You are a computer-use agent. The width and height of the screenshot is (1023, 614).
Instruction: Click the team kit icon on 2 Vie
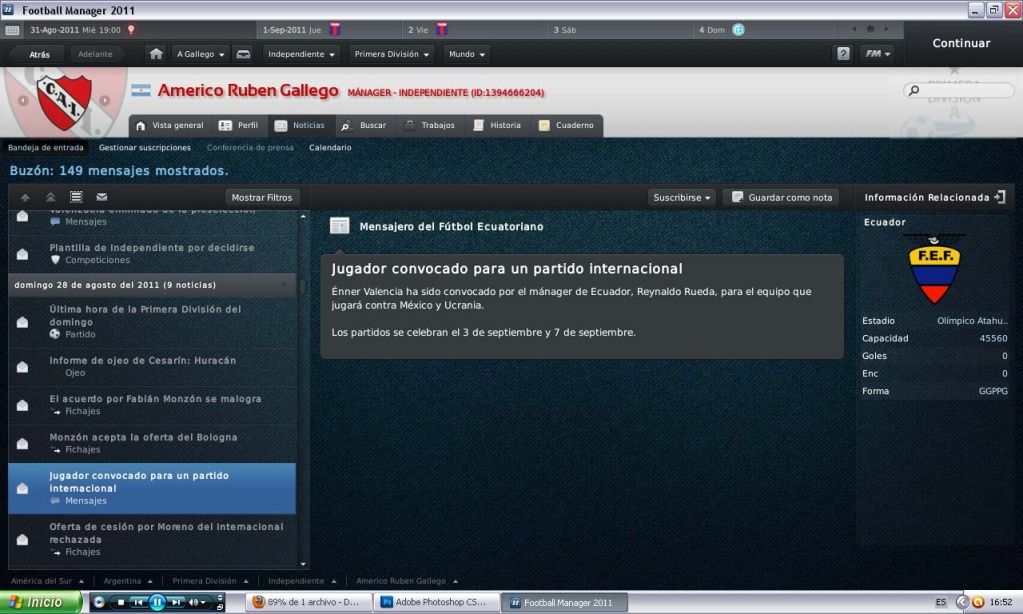click(442, 29)
